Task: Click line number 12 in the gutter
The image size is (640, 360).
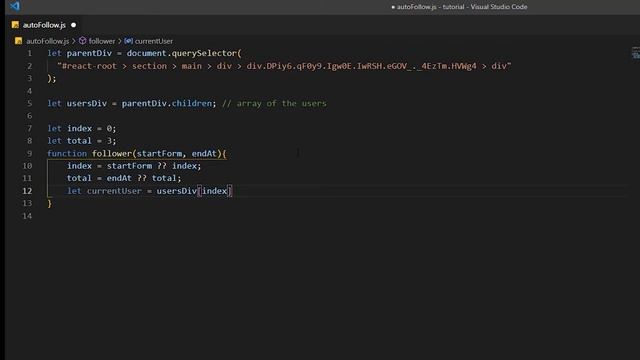Action: tap(27, 191)
